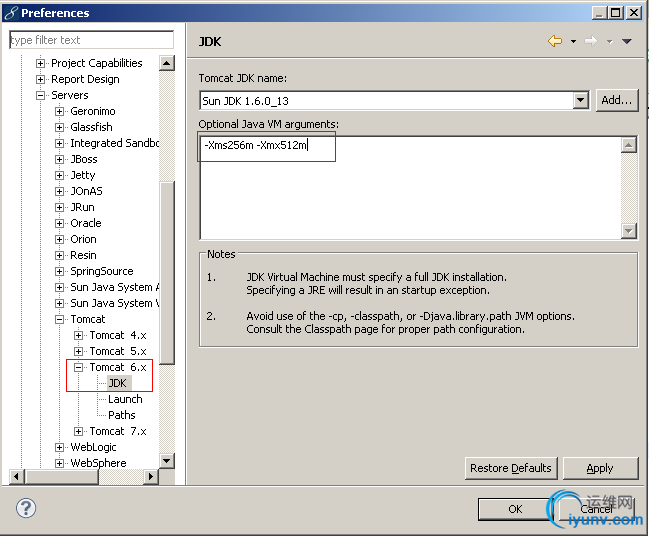Open the back history dropdown arrow

[573, 41]
